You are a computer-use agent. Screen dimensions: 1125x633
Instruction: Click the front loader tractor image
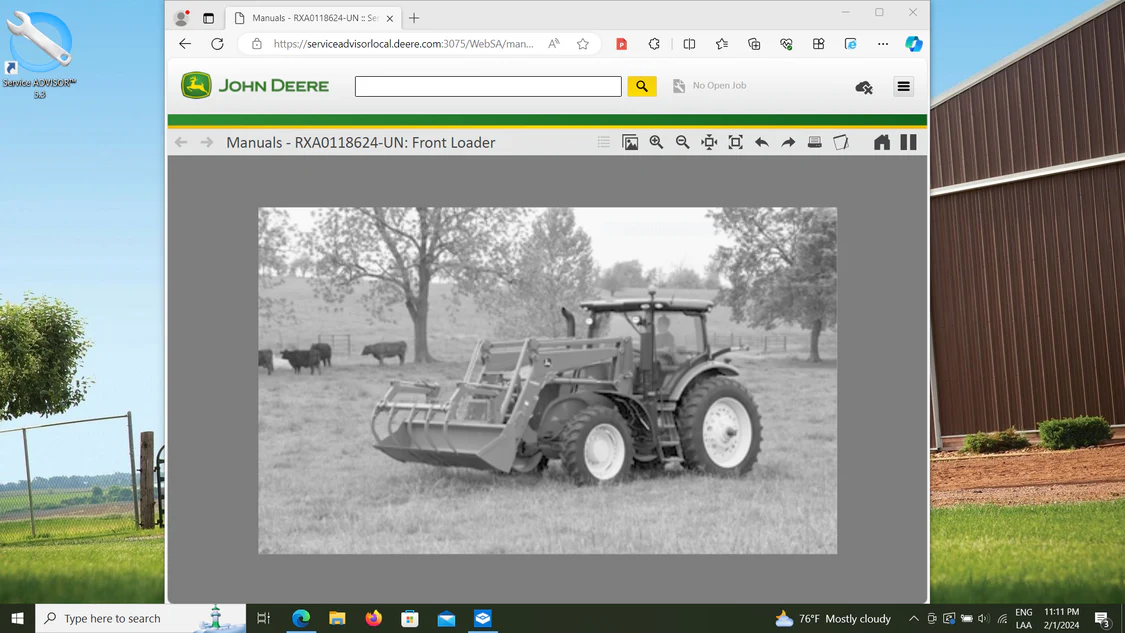point(547,380)
